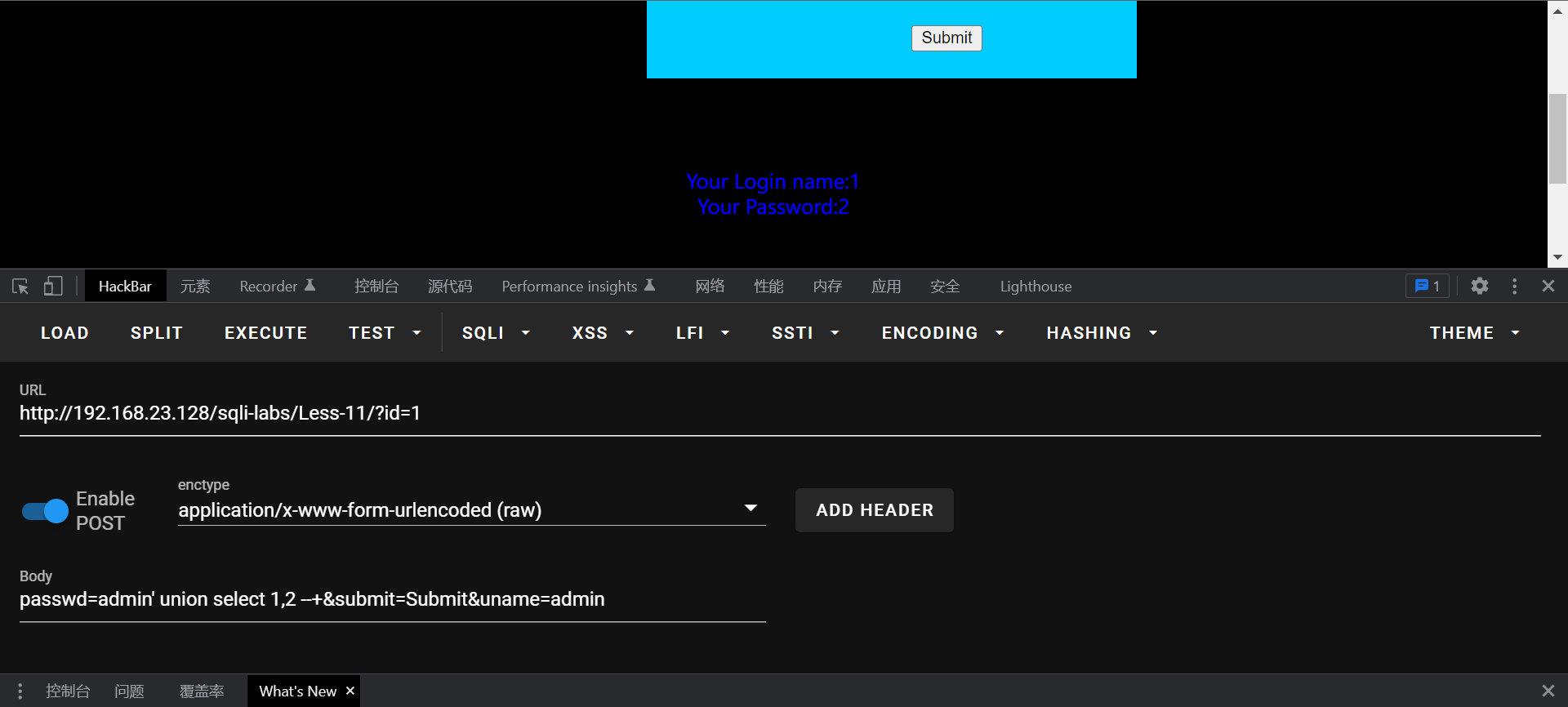Open the SQLI dropdown menu
The image size is (1568, 707).
click(x=496, y=333)
